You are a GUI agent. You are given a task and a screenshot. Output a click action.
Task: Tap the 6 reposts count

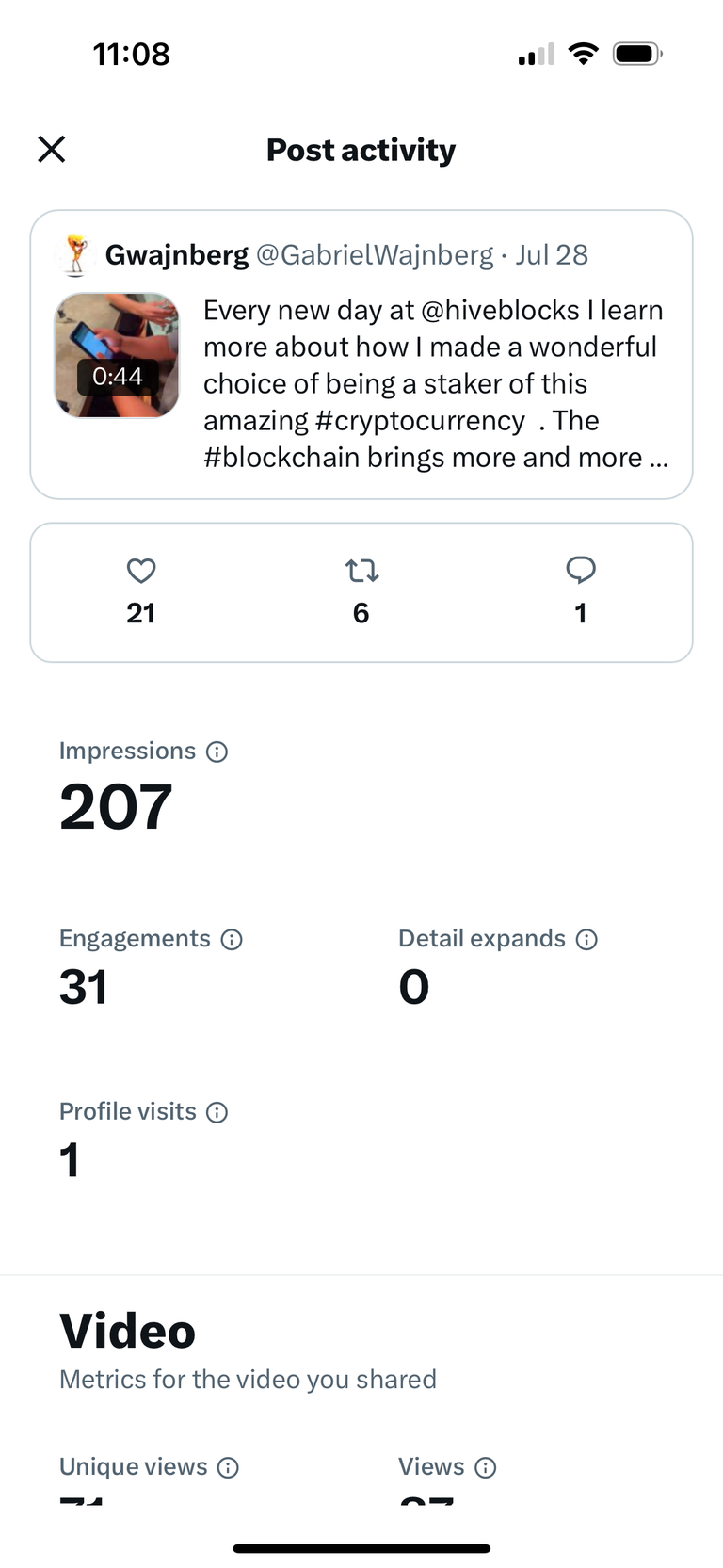361,613
